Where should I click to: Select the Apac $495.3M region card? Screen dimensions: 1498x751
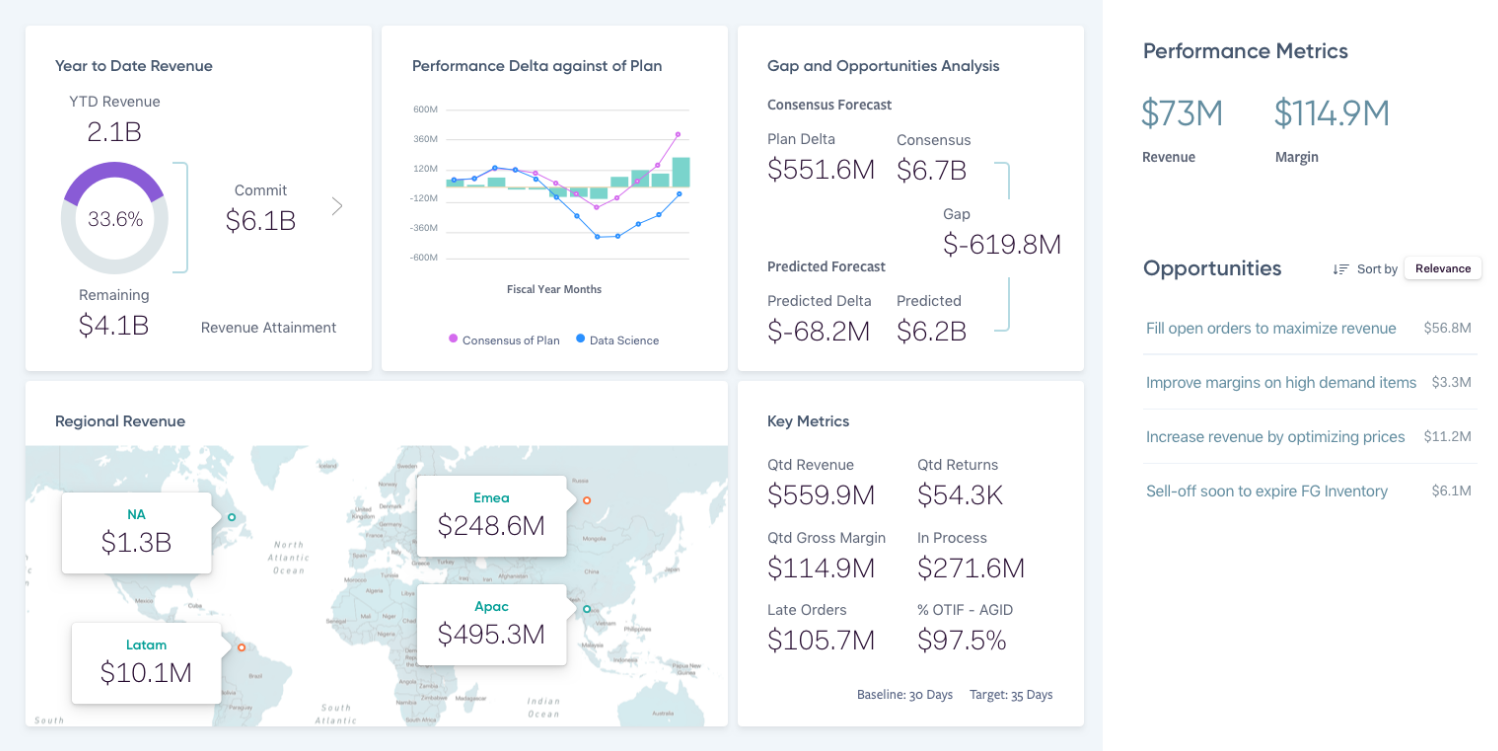491,624
